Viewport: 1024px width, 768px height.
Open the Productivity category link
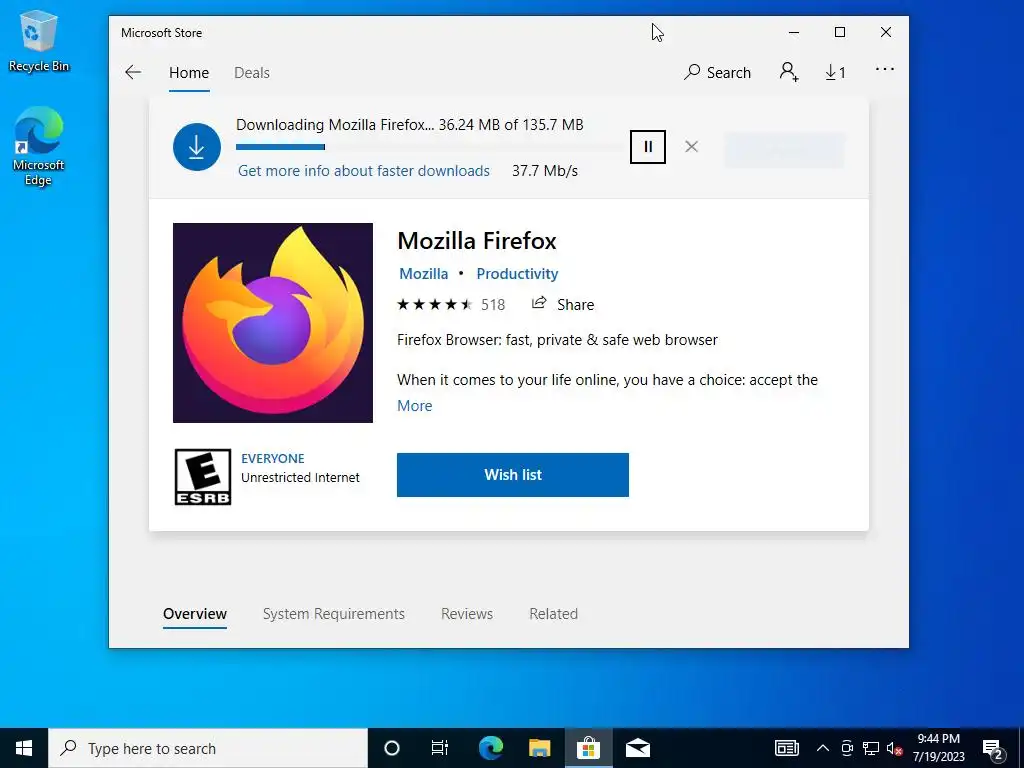(517, 274)
